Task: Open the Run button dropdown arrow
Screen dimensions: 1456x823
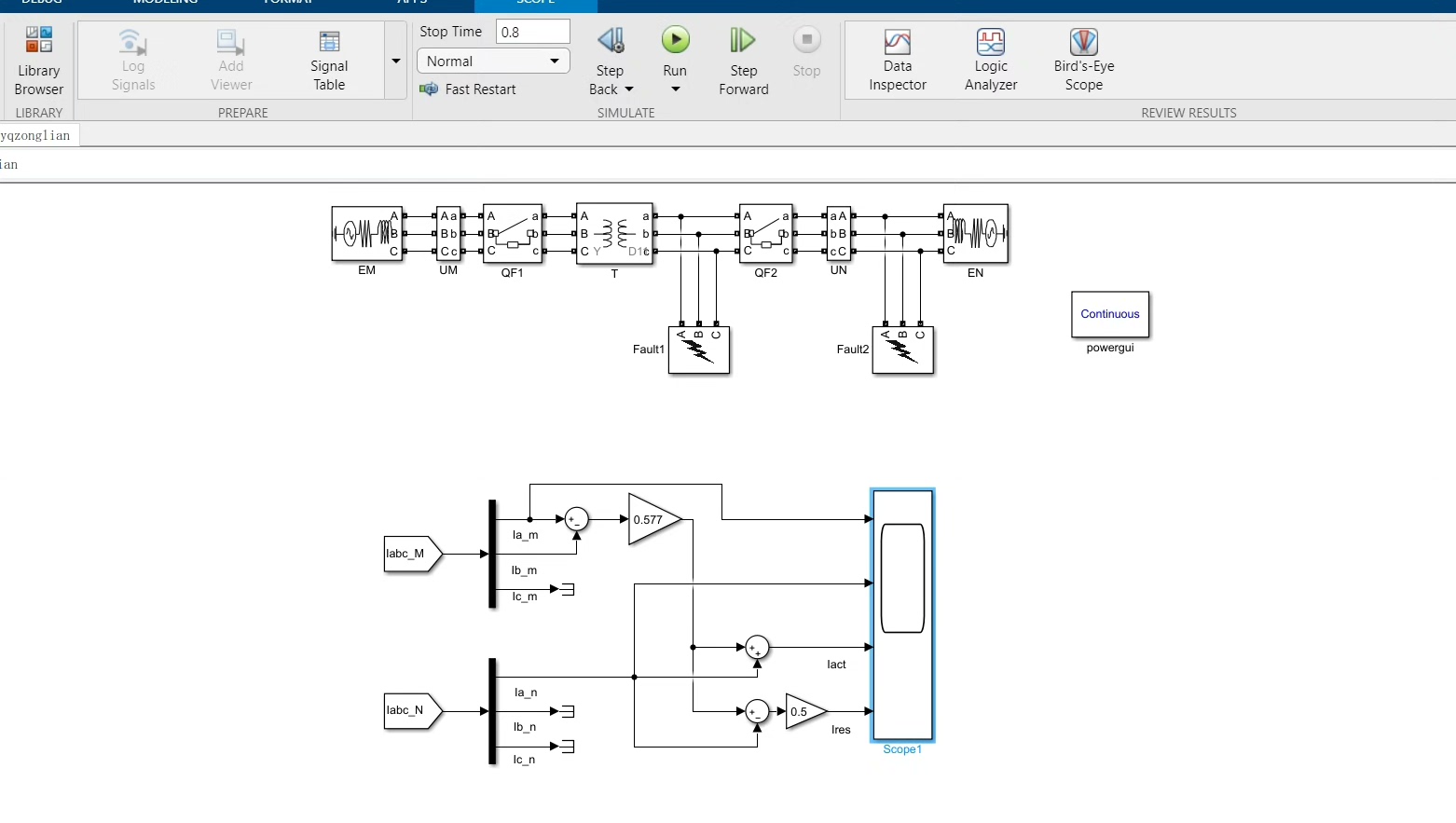Action: coord(675,89)
